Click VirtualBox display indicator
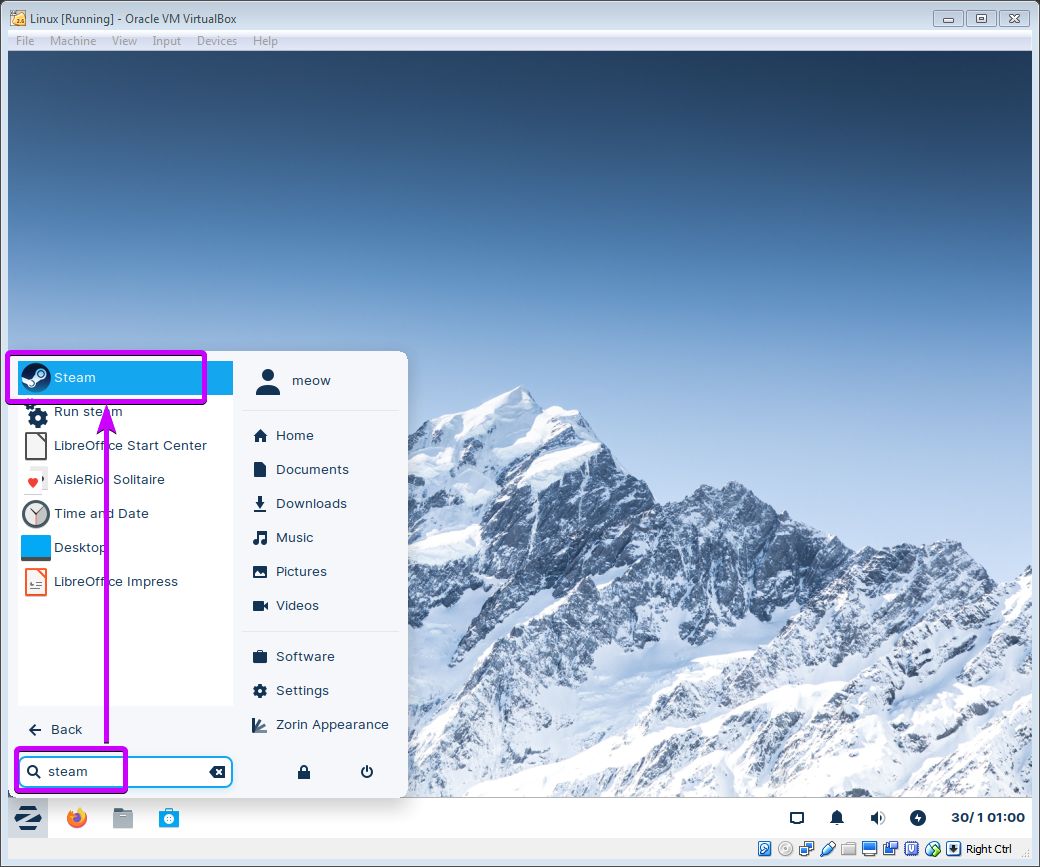1040x867 pixels. 870,848
